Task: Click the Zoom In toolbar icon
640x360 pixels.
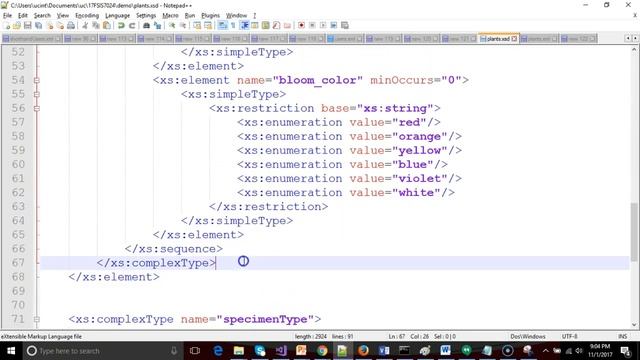Action: (172, 26)
